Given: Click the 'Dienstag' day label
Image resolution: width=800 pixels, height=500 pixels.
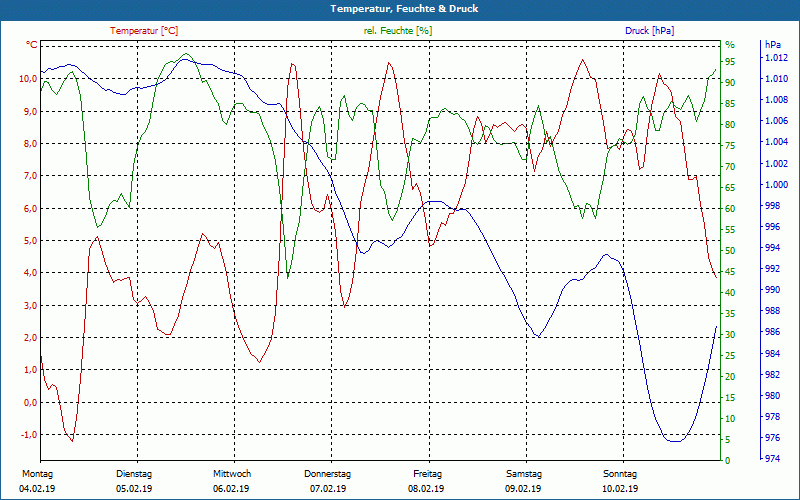Looking at the screenshot, I should click(134, 474).
